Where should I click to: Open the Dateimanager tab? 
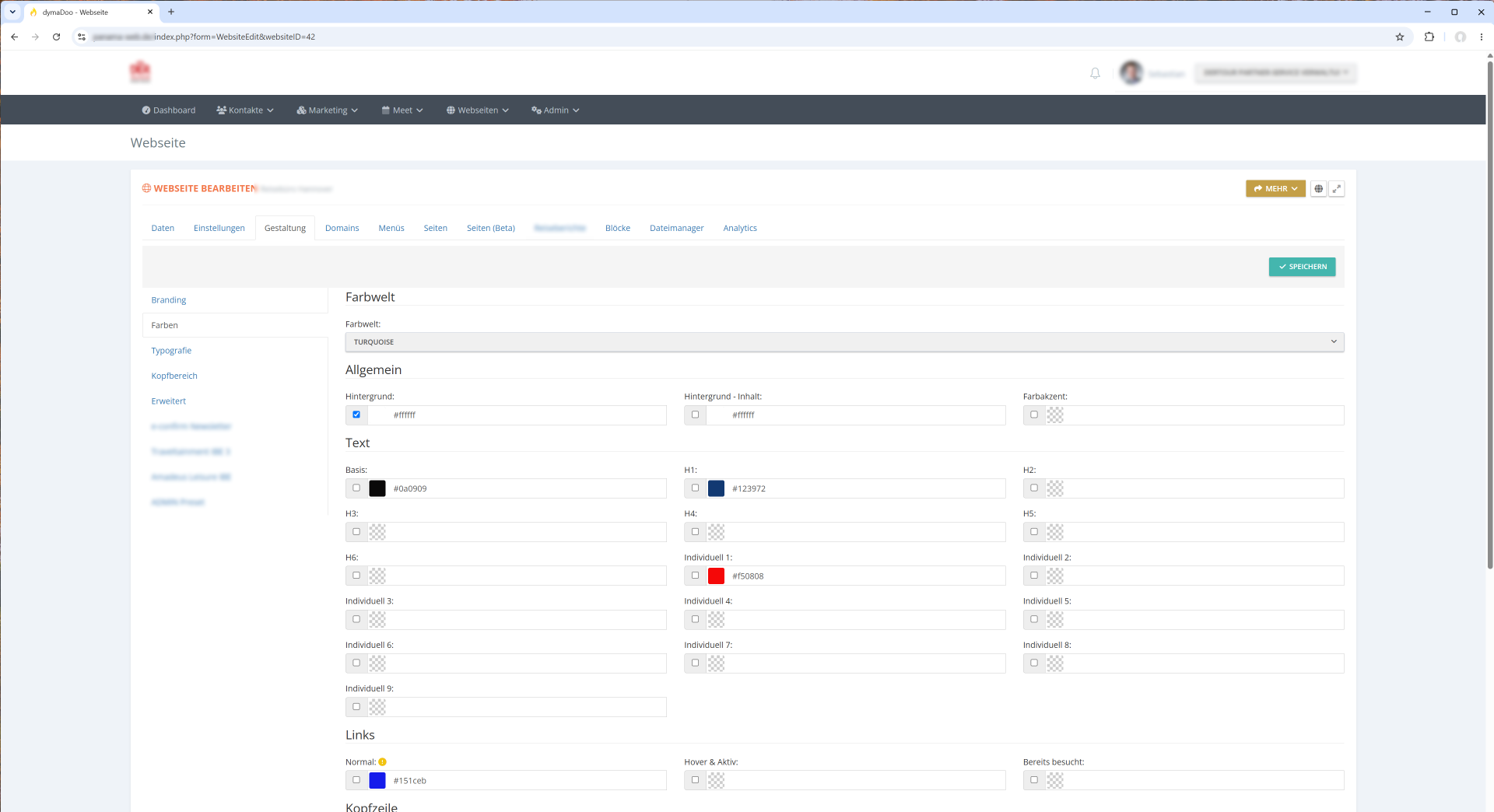pyautogui.click(x=676, y=228)
